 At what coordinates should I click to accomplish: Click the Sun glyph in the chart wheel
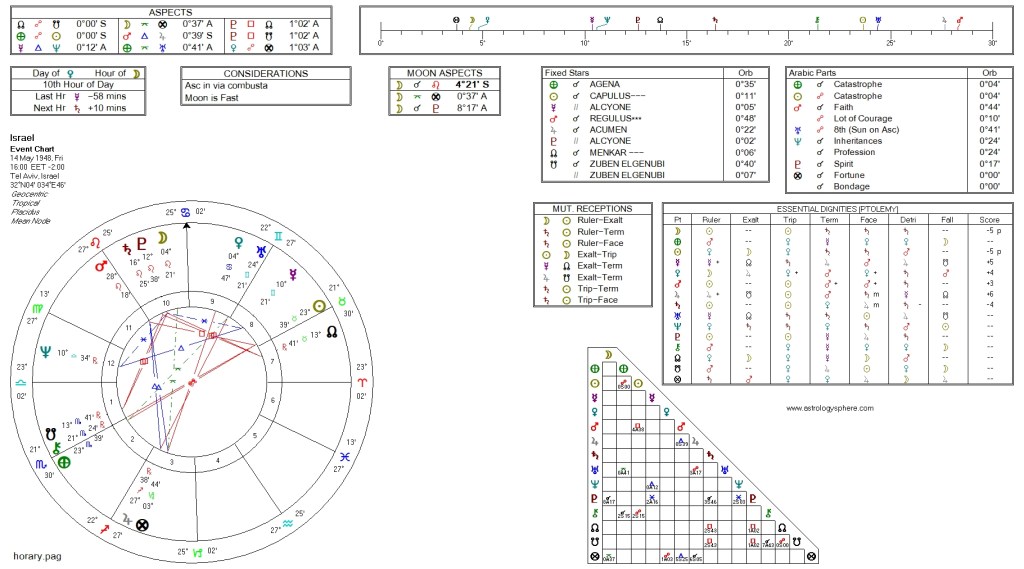pyautogui.click(x=319, y=307)
